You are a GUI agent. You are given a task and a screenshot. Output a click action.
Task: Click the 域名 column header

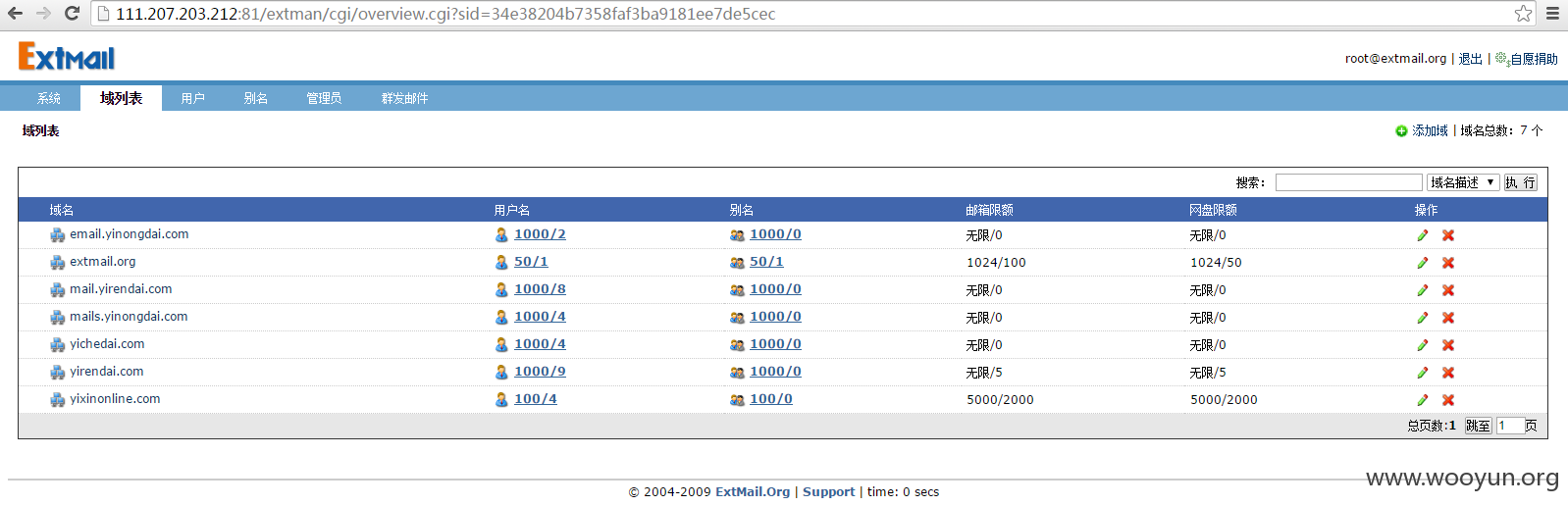point(62,210)
